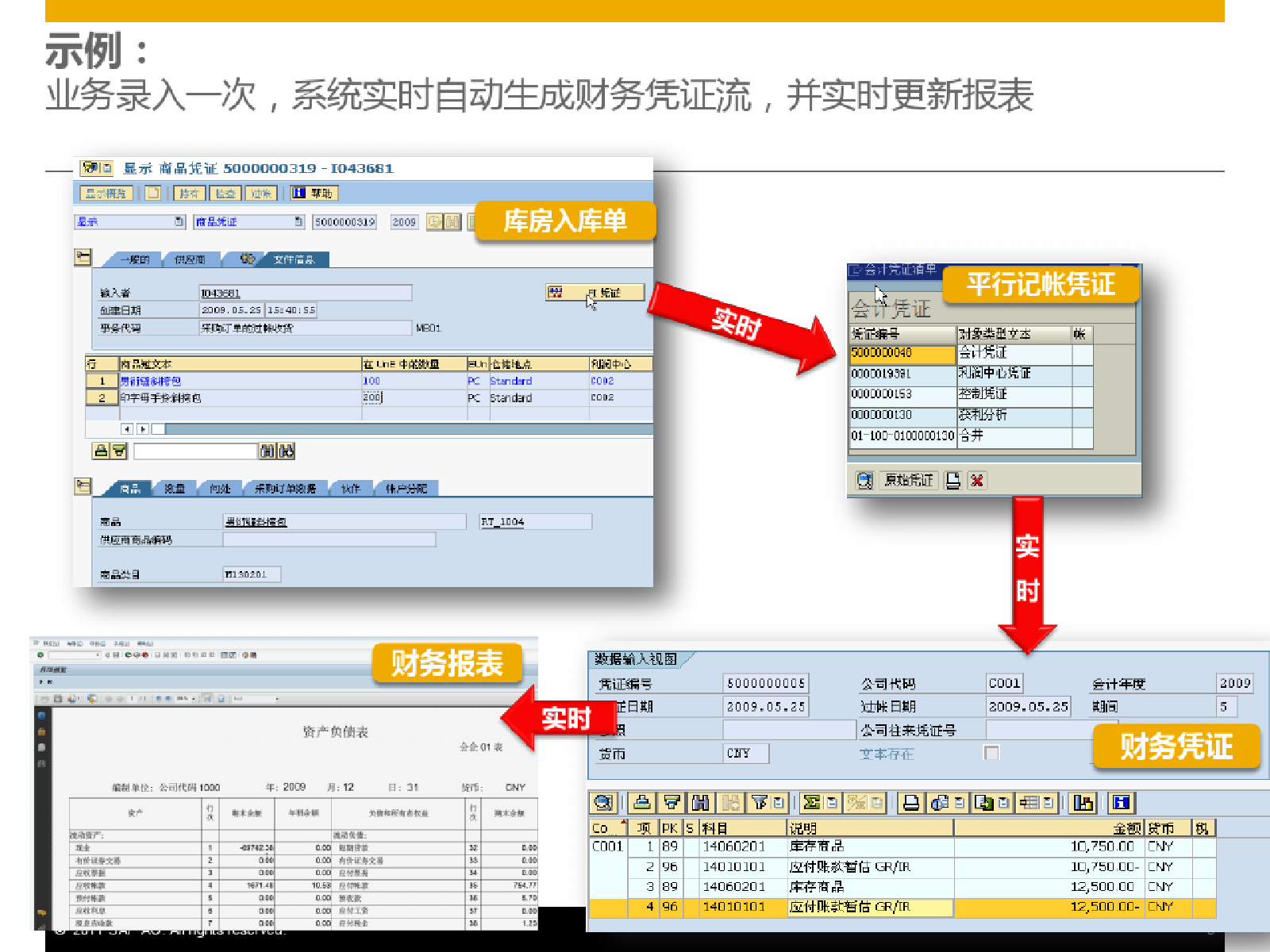Click the export spreadsheet icon
Image resolution: width=1270 pixels, height=952 pixels.
point(984,803)
